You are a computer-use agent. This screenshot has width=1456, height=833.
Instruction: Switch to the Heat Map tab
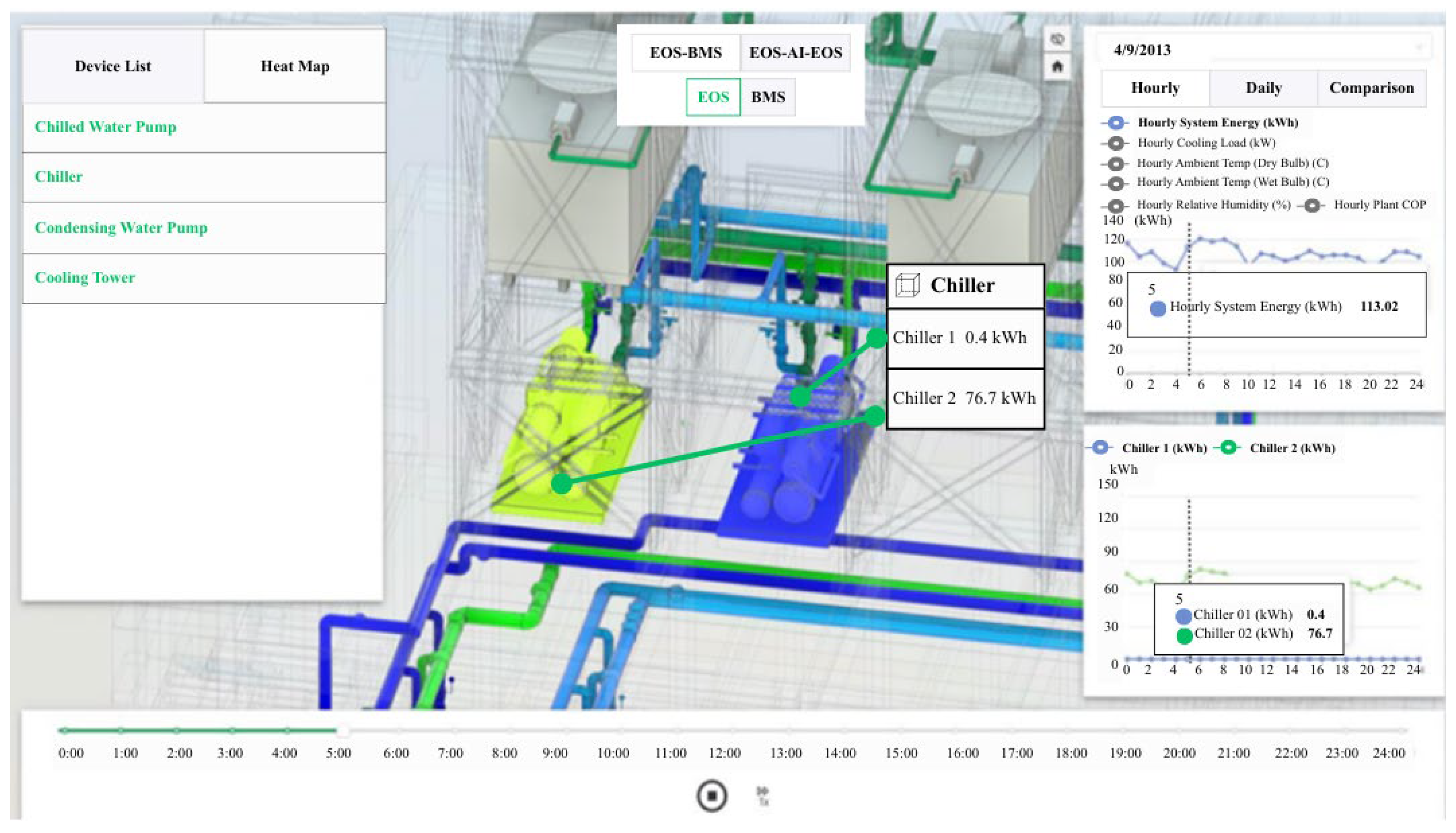pos(295,66)
